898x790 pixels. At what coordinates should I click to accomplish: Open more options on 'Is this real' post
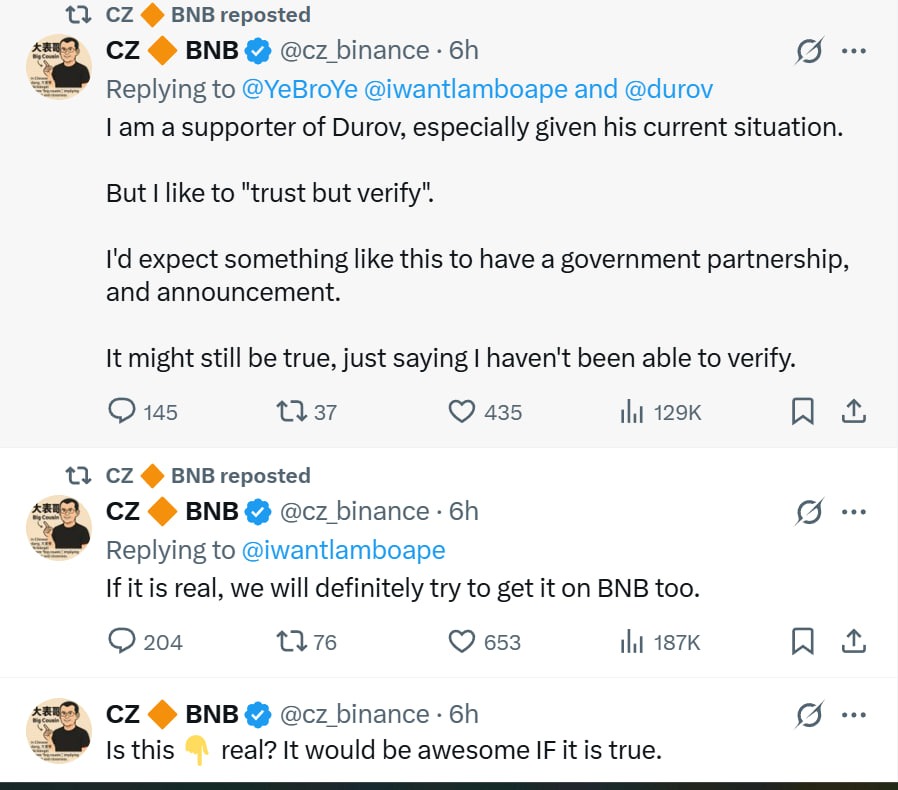point(853,715)
